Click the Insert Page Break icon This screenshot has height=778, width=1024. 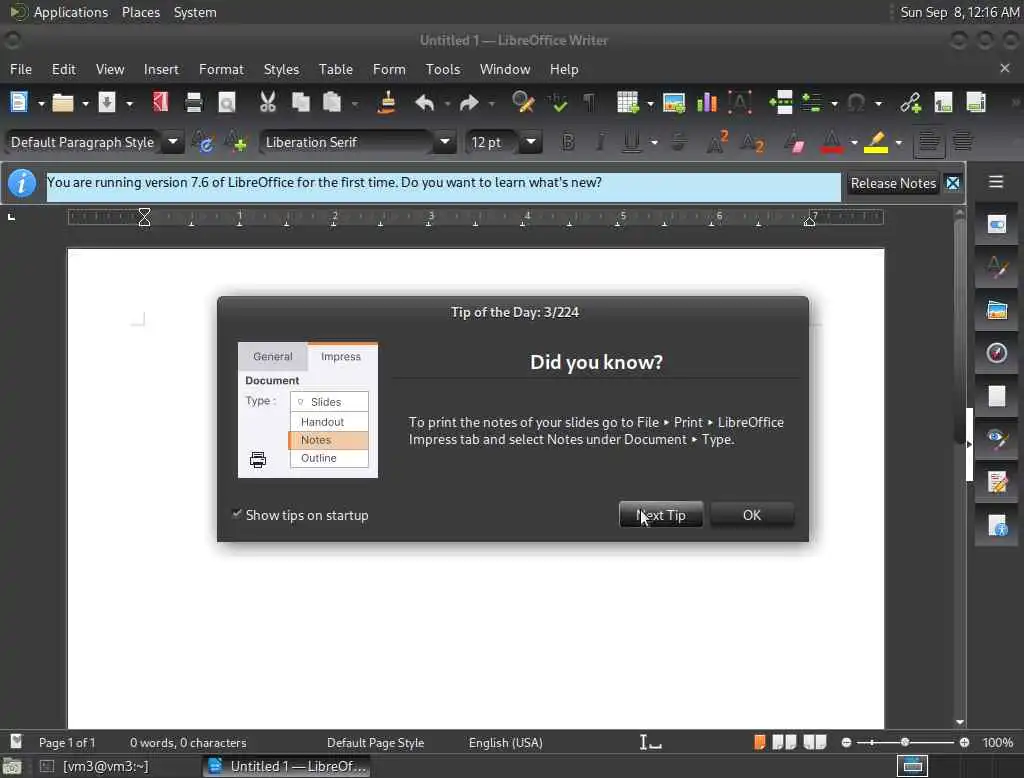(x=781, y=103)
